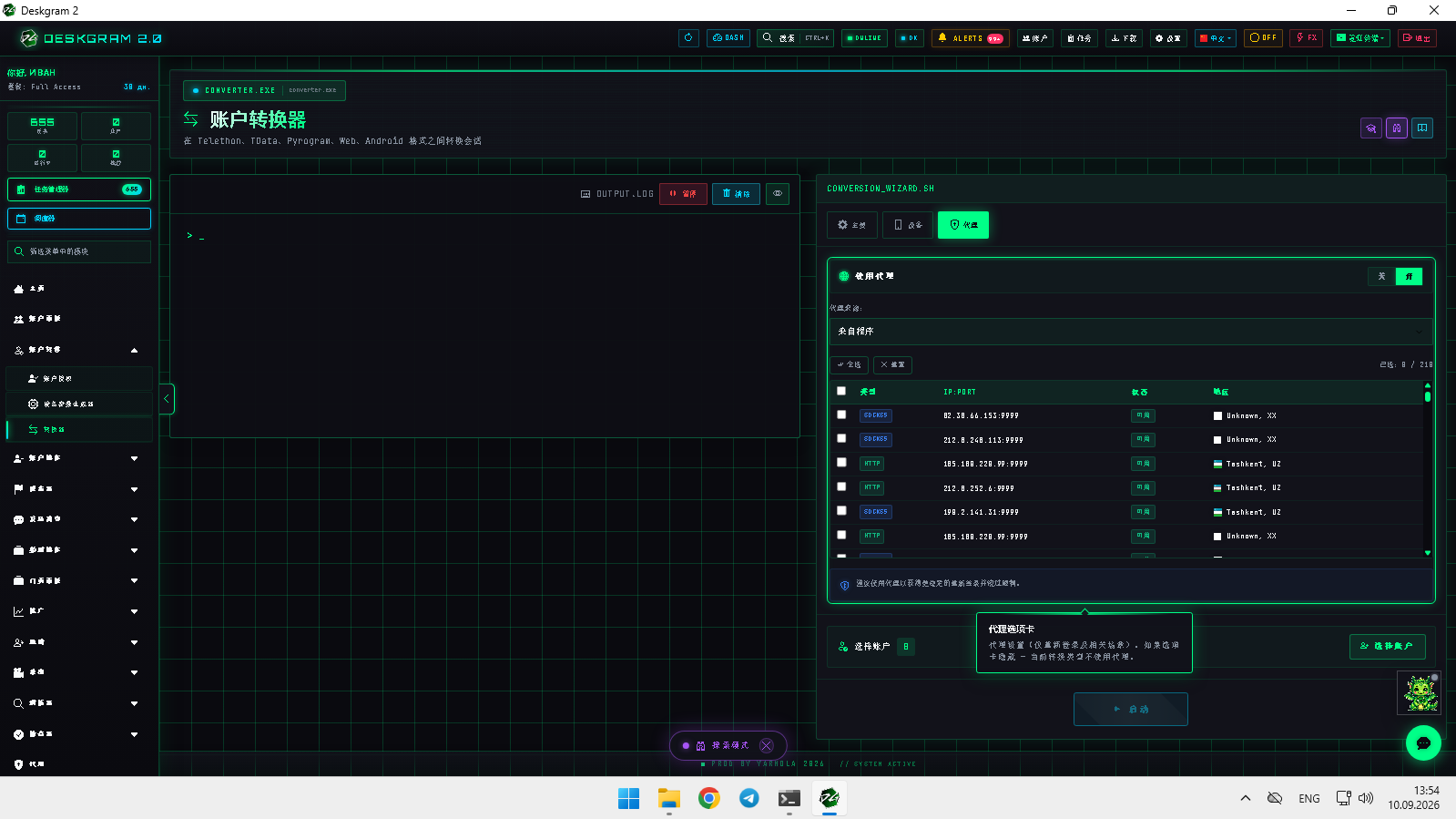1456x819 pixels.
Task: Click the FX effects button
Action: pyautogui.click(x=1307, y=38)
